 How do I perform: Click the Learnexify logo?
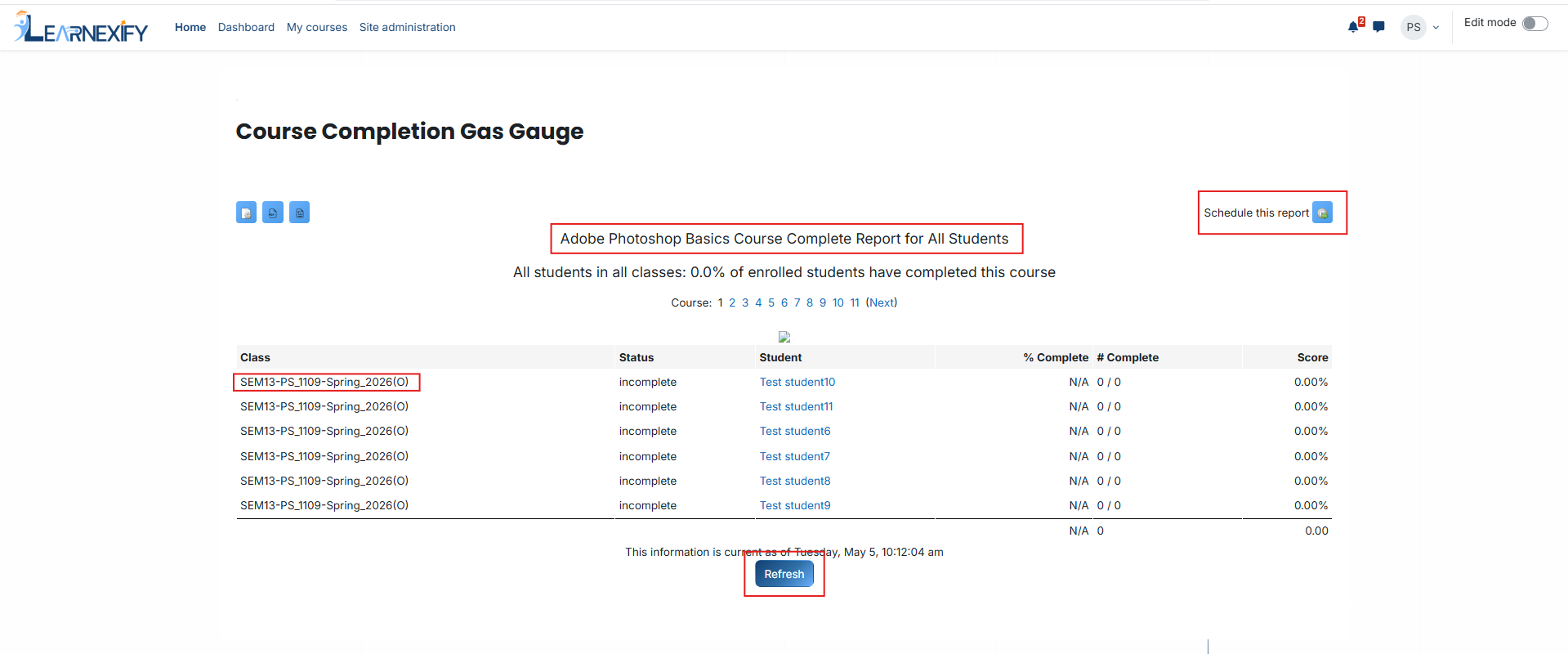coord(81,27)
